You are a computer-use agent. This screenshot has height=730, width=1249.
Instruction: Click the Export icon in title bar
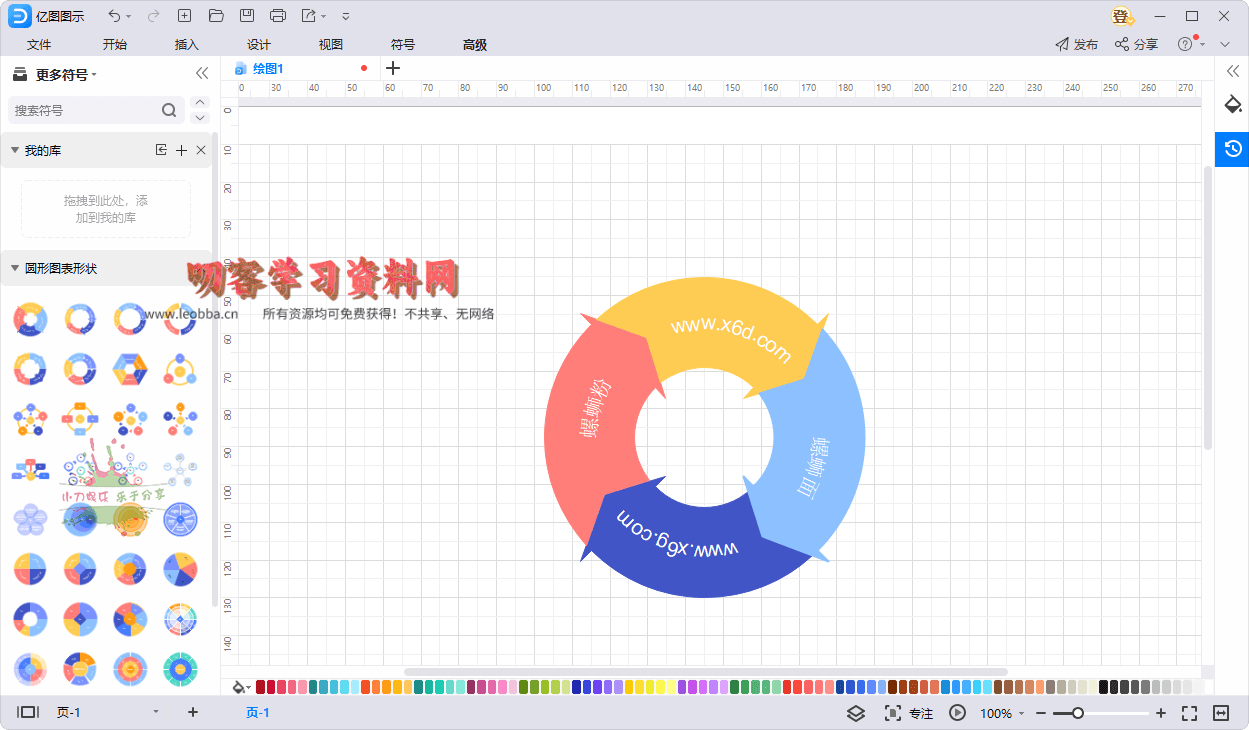click(x=309, y=16)
